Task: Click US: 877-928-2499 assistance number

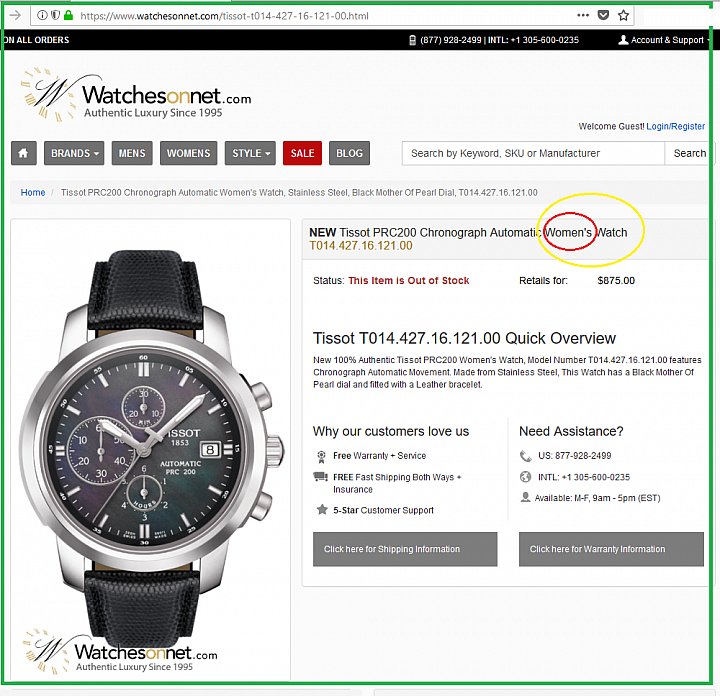Action: click(x=574, y=456)
